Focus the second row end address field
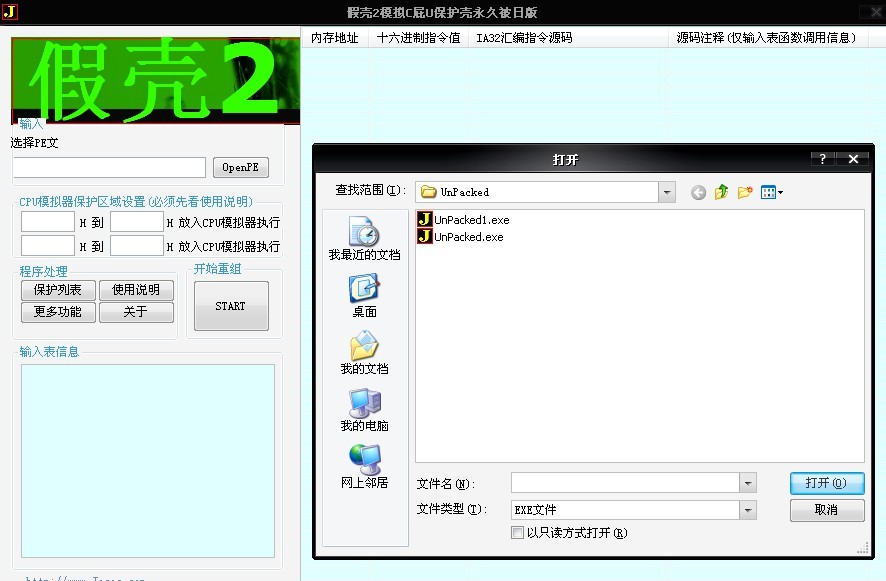886x581 pixels. pos(137,245)
